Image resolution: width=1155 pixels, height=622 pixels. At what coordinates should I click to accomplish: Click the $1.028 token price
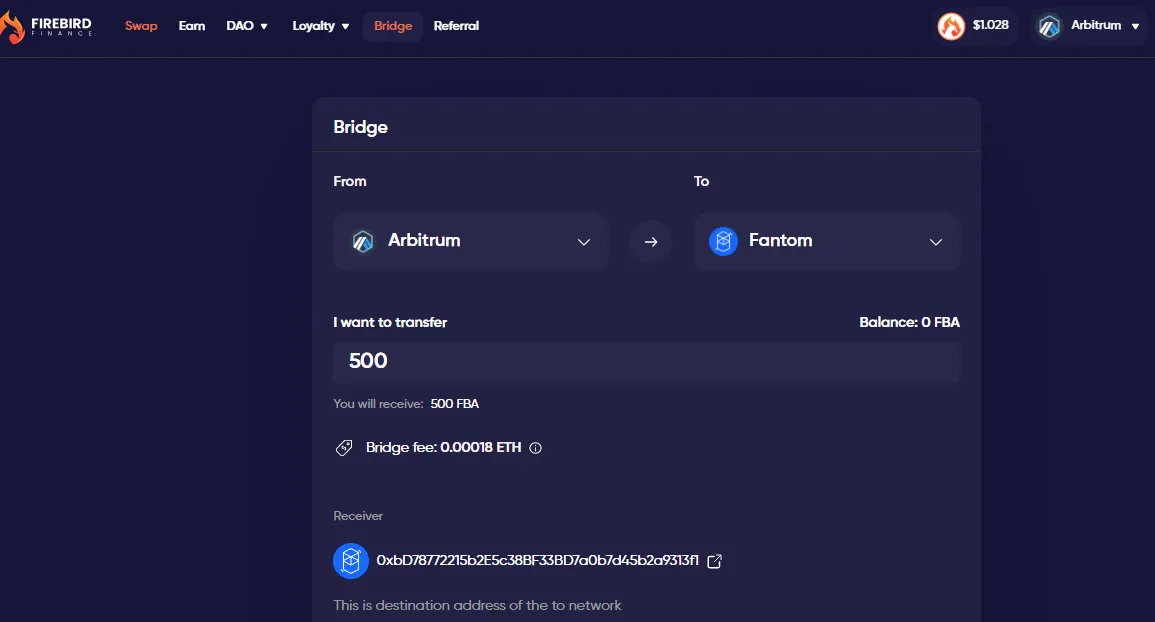click(990, 25)
